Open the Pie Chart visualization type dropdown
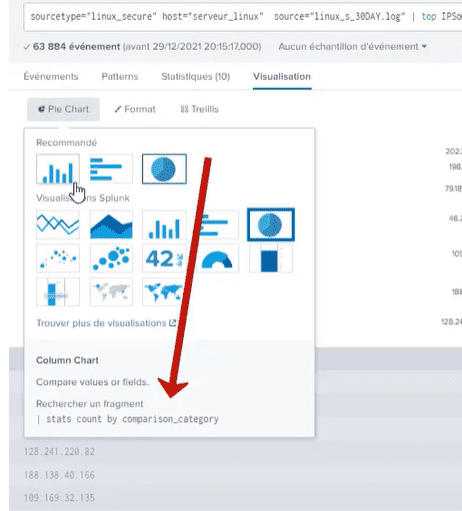462x511 pixels. point(63,109)
